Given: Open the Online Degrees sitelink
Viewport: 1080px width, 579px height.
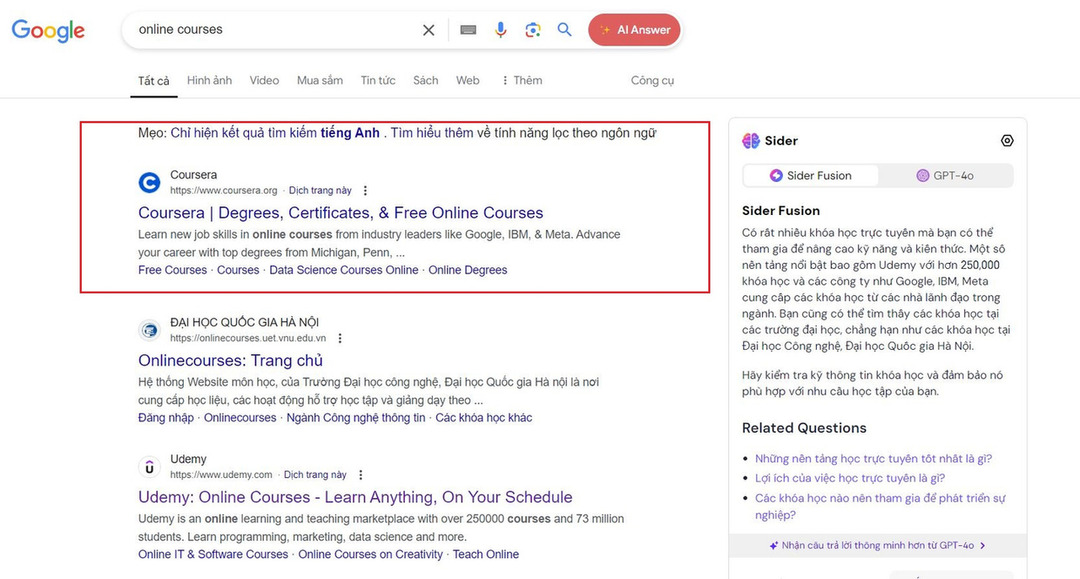Looking at the screenshot, I should [x=468, y=270].
